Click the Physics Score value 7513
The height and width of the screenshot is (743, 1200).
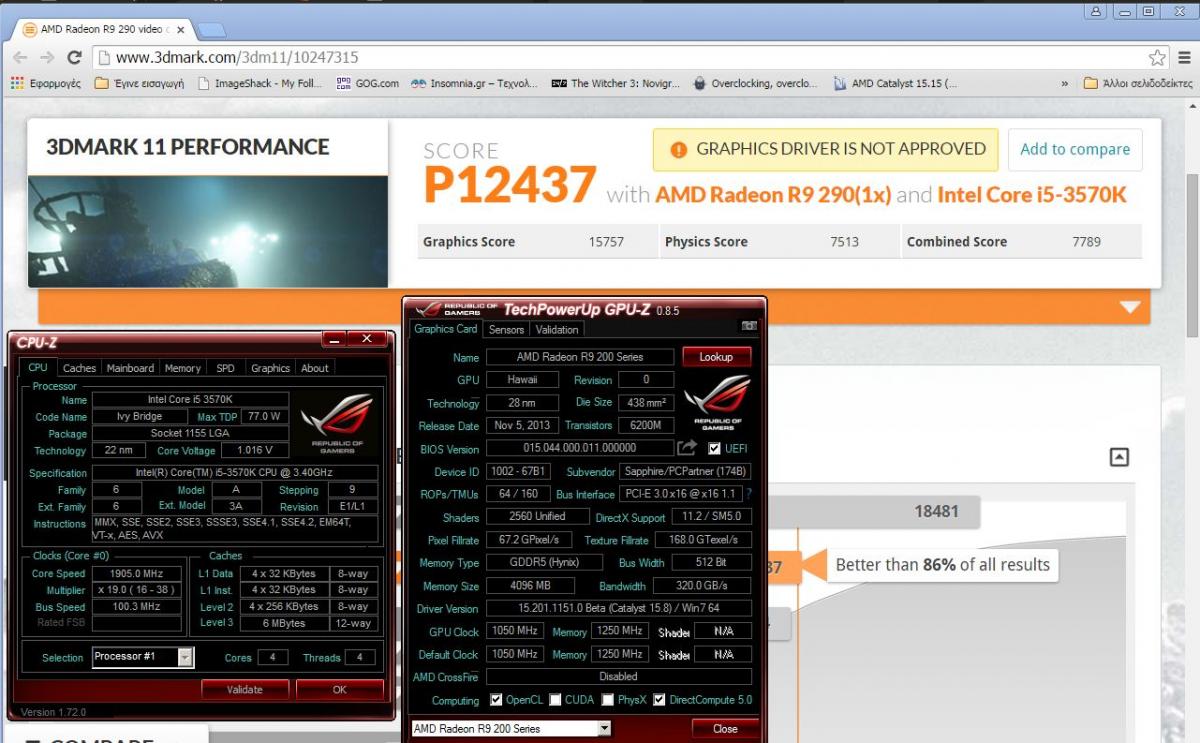[844, 241]
